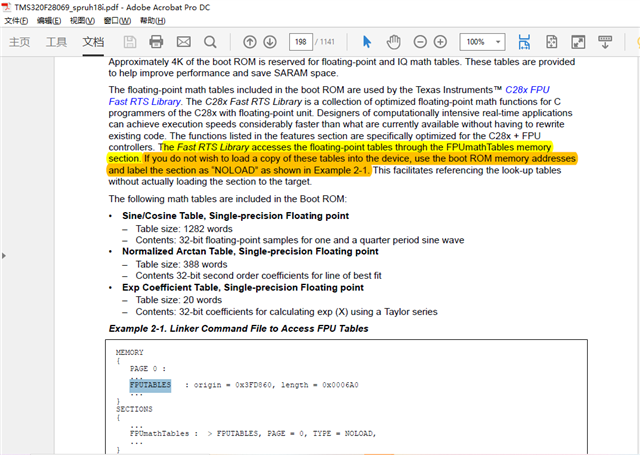
Task: Zoom out with minus icon
Action: (420, 42)
